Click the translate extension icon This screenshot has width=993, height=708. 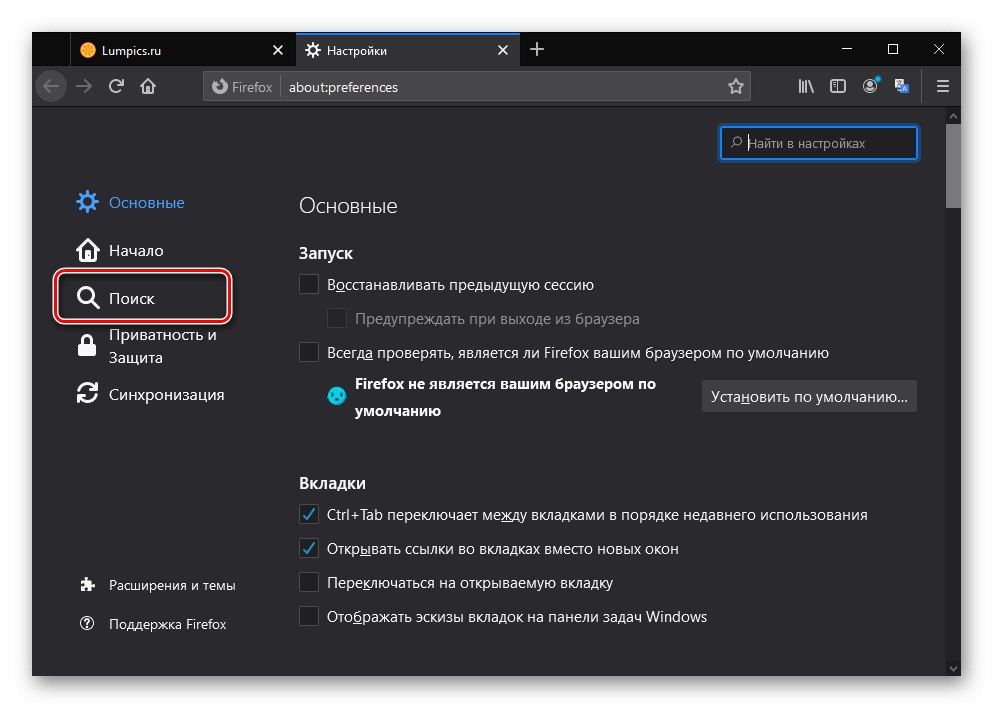pyautogui.click(x=902, y=87)
